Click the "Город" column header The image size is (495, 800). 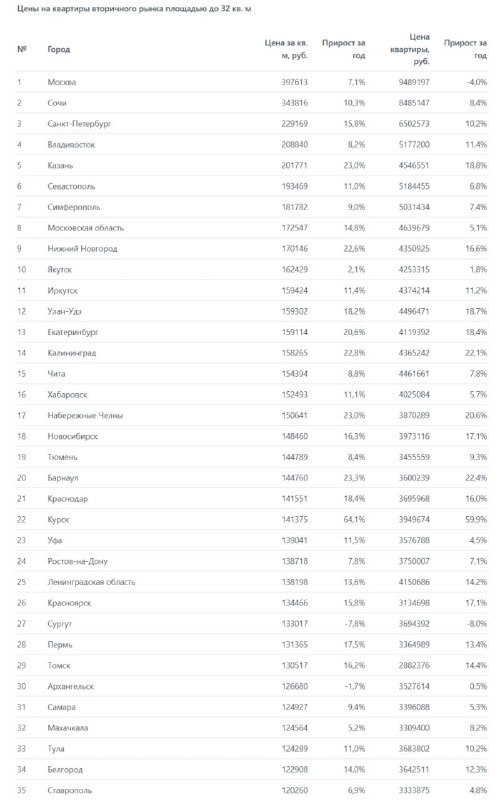point(59,49)
